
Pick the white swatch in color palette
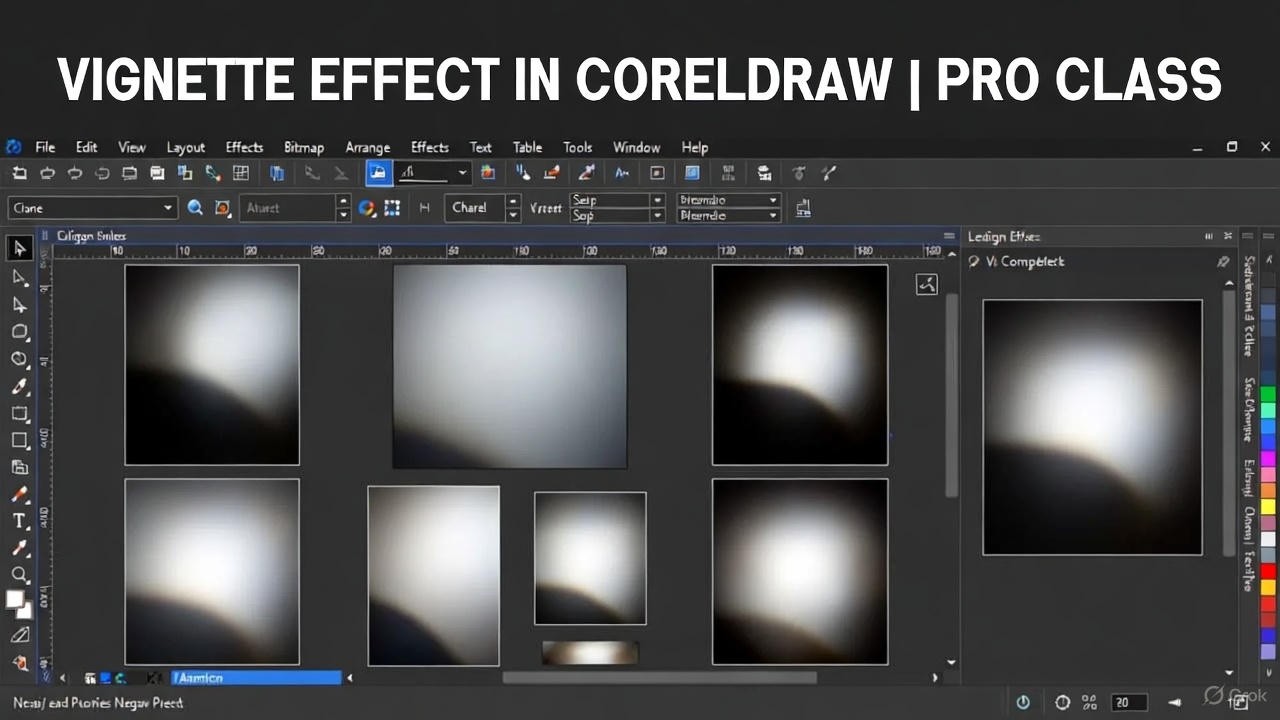[1269, 540]
